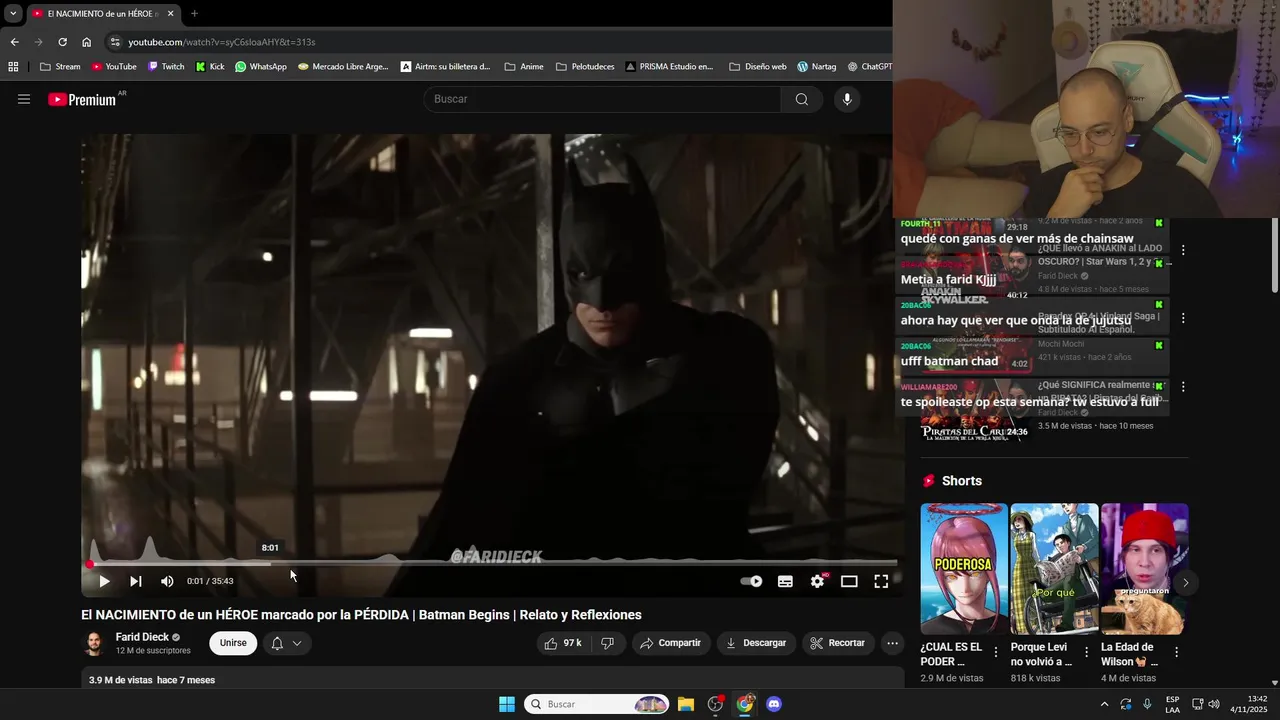Open the YouTube bookmark
Viewport: 1280px width, 720px height.
pyautogui.click(x=114, y=67)
